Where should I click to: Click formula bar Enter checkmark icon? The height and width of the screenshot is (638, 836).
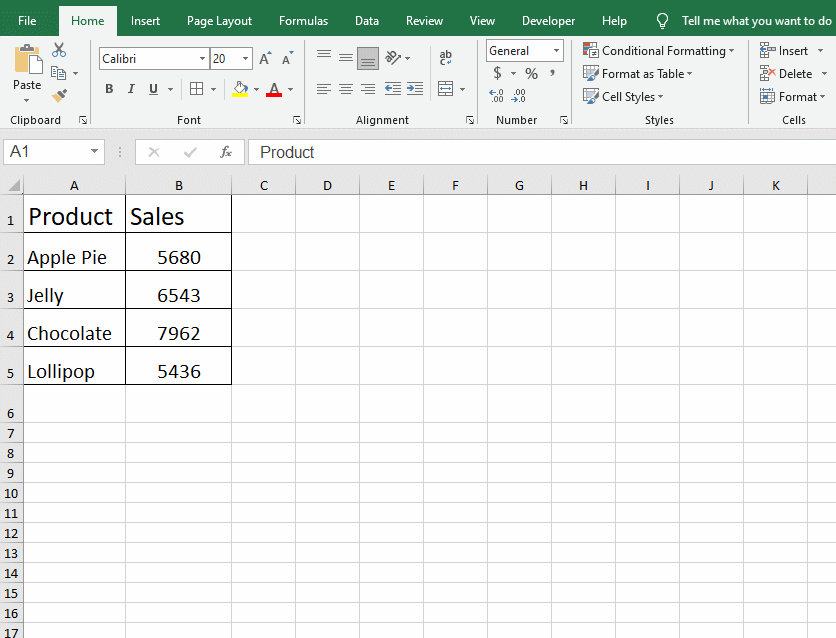(x=190, y=152)
